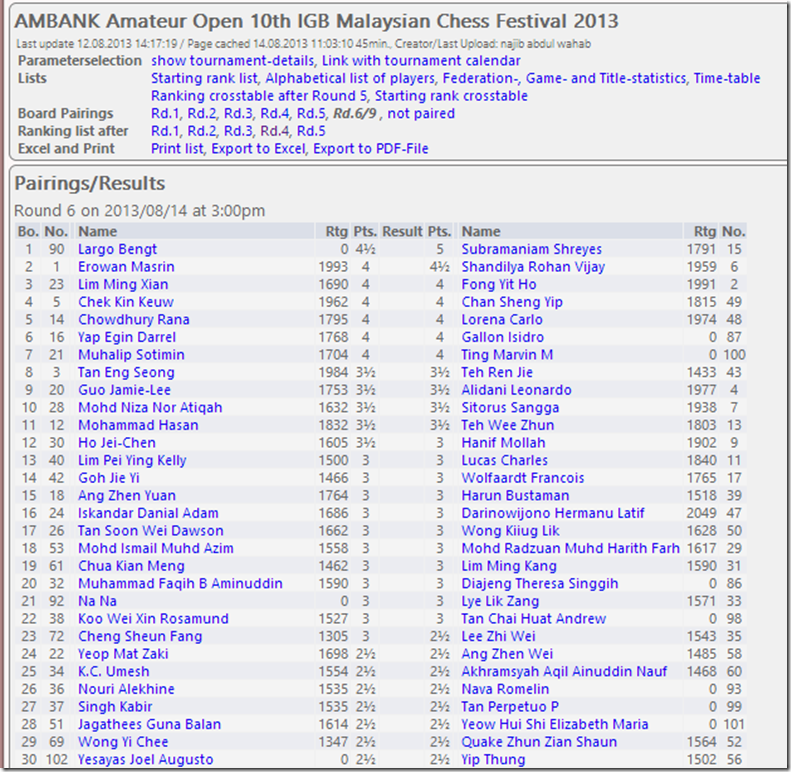Screen dimensions: 791x772
Task: Open player Wolfaardt Francois
Action: coord(523,478)
